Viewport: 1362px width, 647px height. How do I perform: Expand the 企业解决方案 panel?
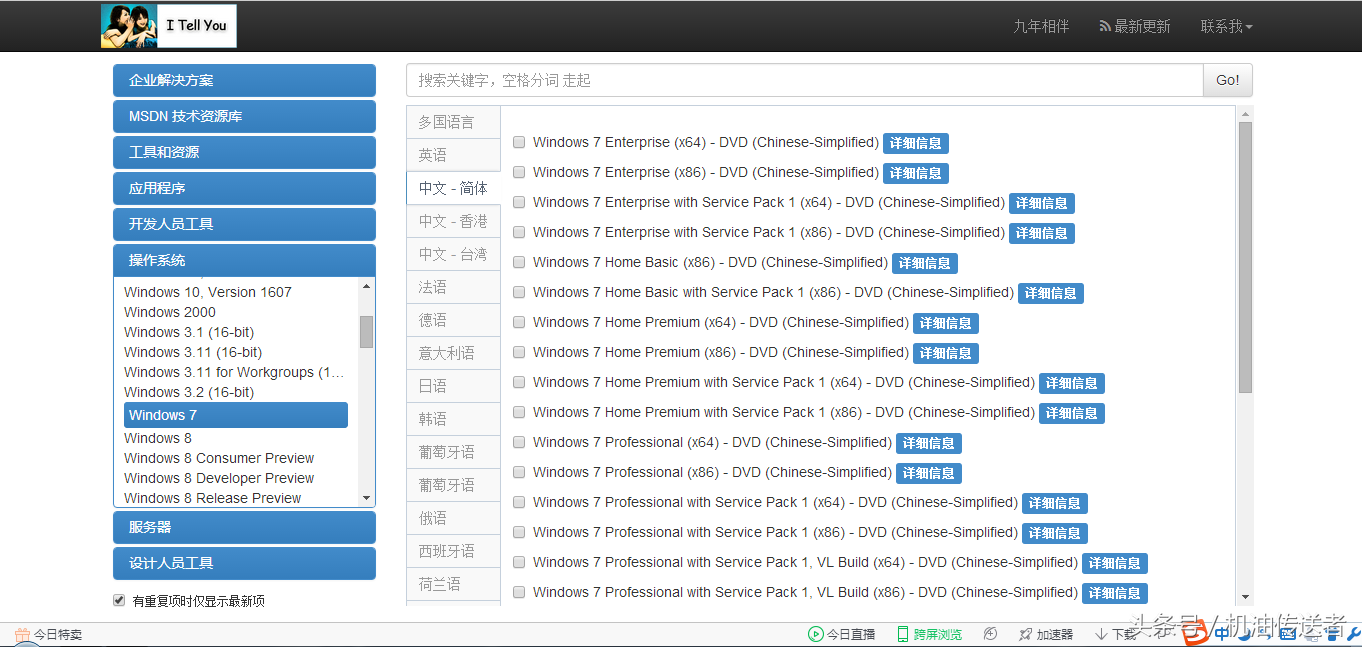coord(244,80)
